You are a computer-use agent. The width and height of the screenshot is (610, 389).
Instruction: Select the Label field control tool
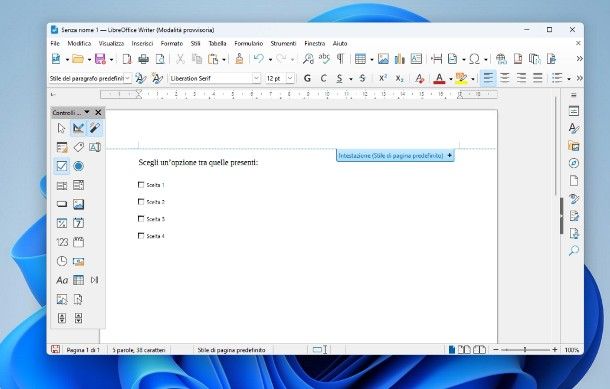tap(78, 147)
